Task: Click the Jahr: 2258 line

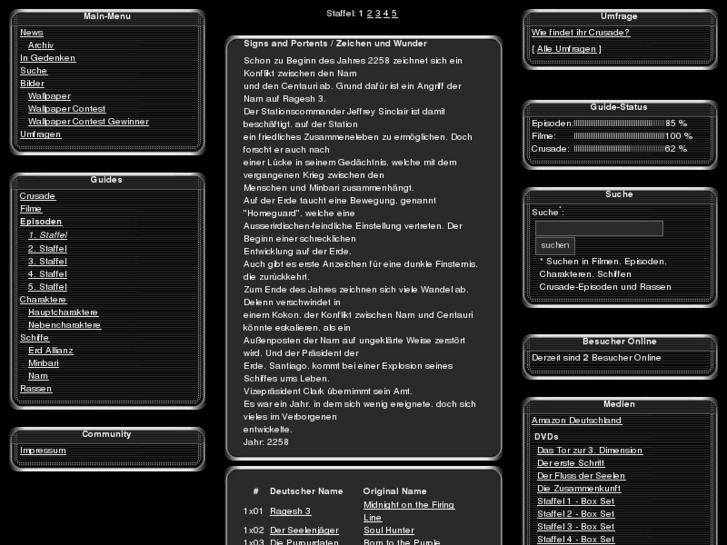Action: pos(266,442)
